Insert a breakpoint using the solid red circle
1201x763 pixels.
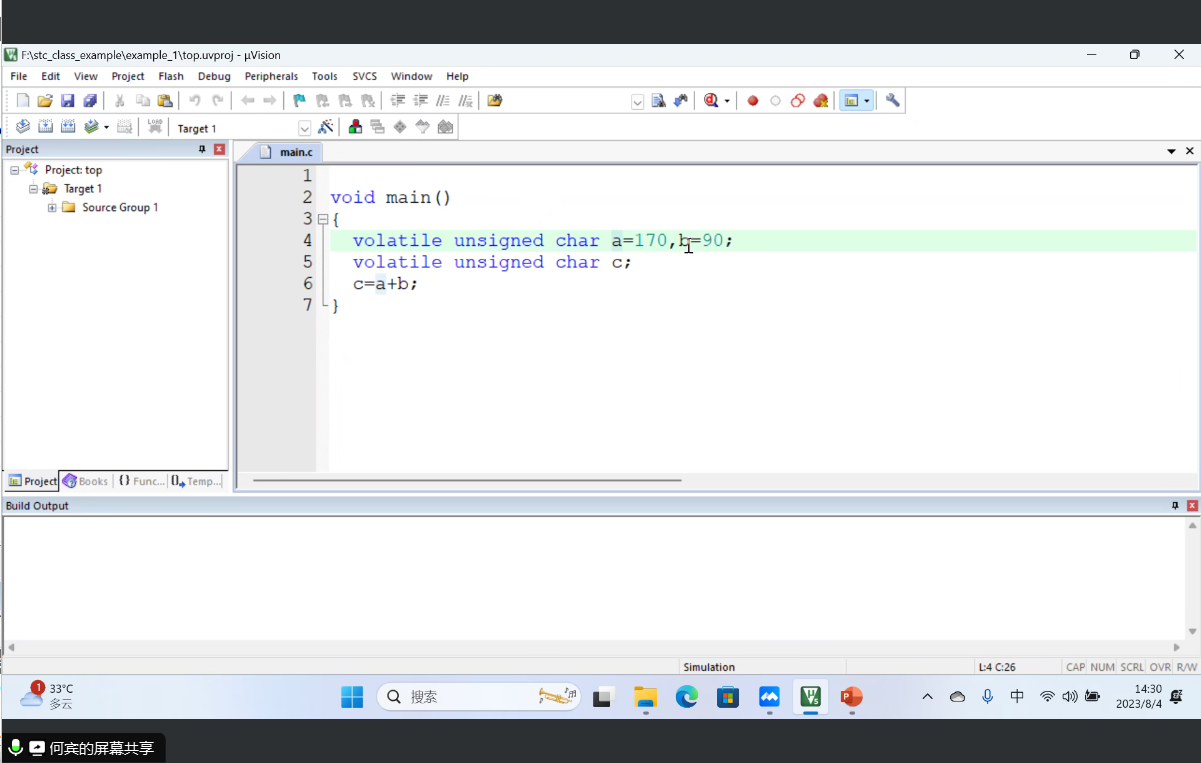(x=753, y=100)
